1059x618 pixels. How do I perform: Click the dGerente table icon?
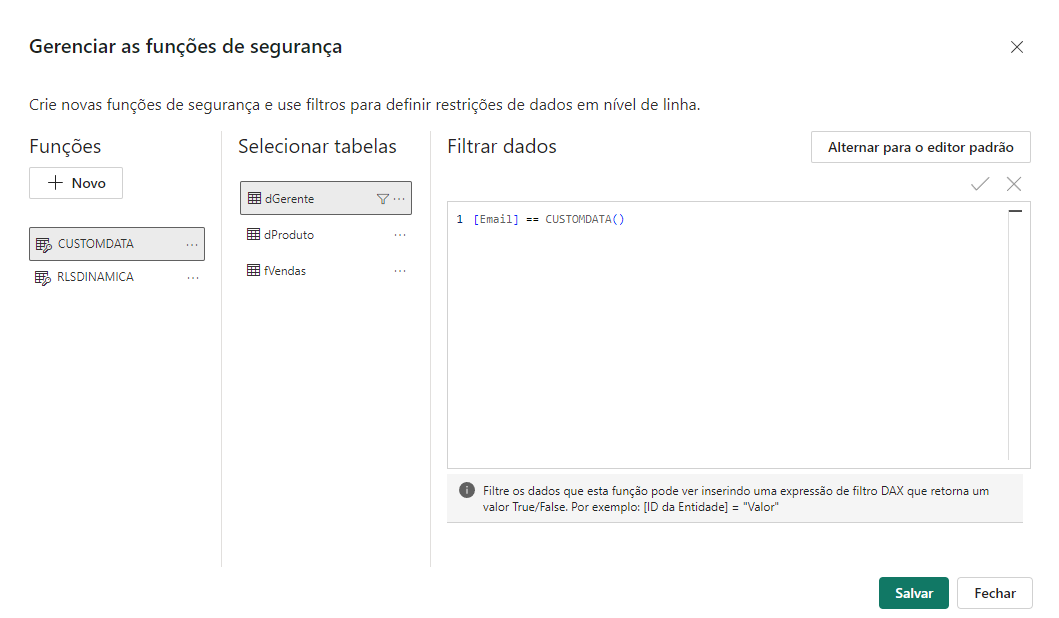[254, 199]
